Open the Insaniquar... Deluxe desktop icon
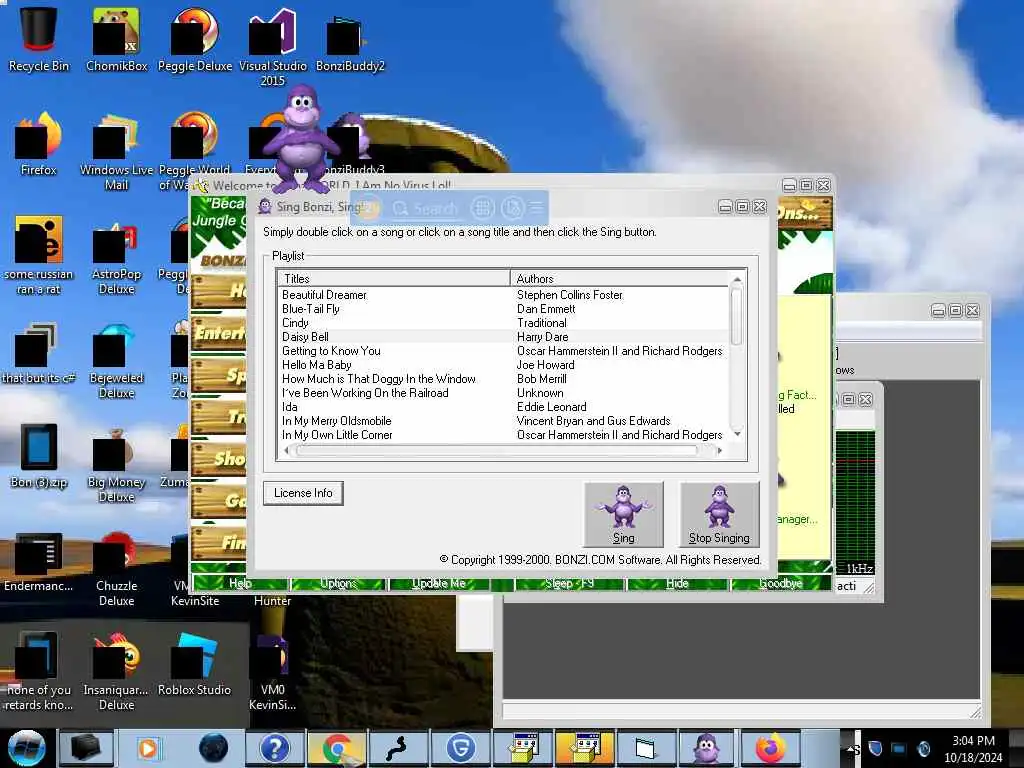Image resolution: width=1024 pixels, height=768 pixels. [x=116, y=672]
